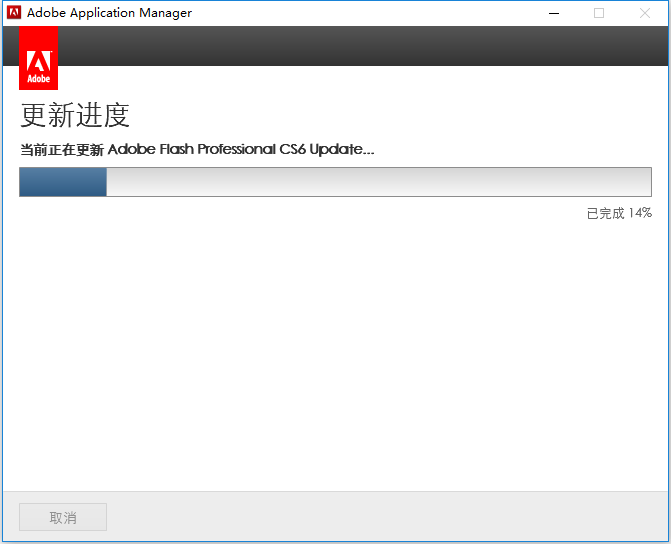Click the 已完成 completion label
The height and width of the screenshot is (544, 671).
tap(605, 213)
